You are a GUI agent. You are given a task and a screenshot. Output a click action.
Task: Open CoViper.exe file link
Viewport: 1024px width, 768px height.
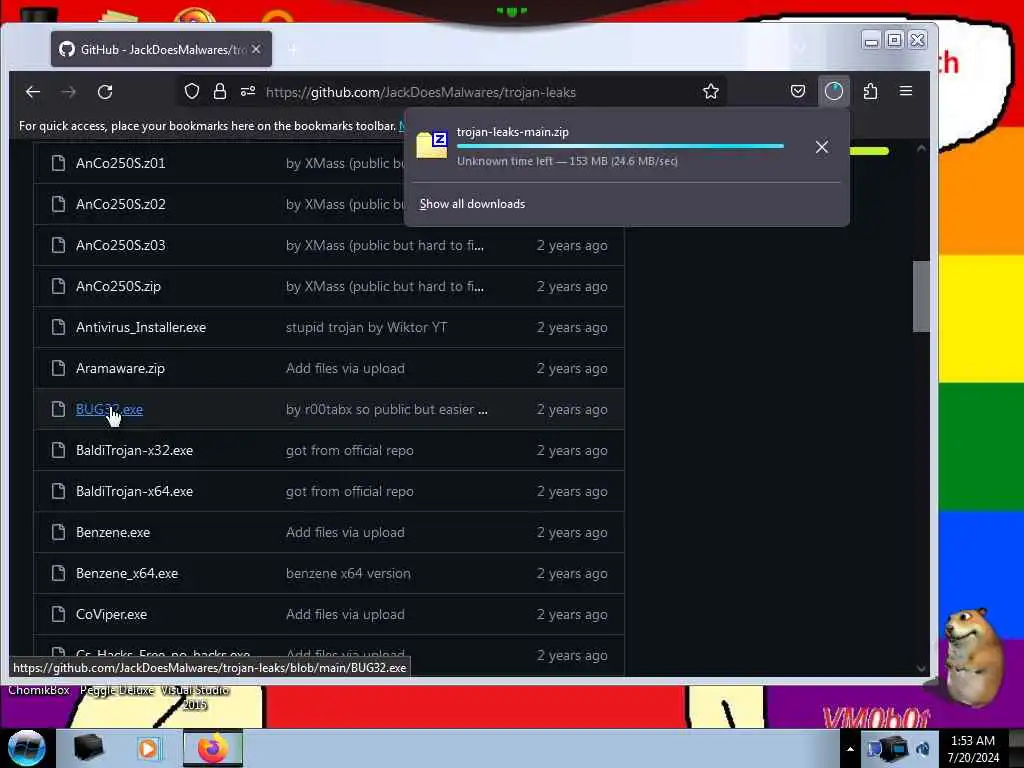point(111,615)
